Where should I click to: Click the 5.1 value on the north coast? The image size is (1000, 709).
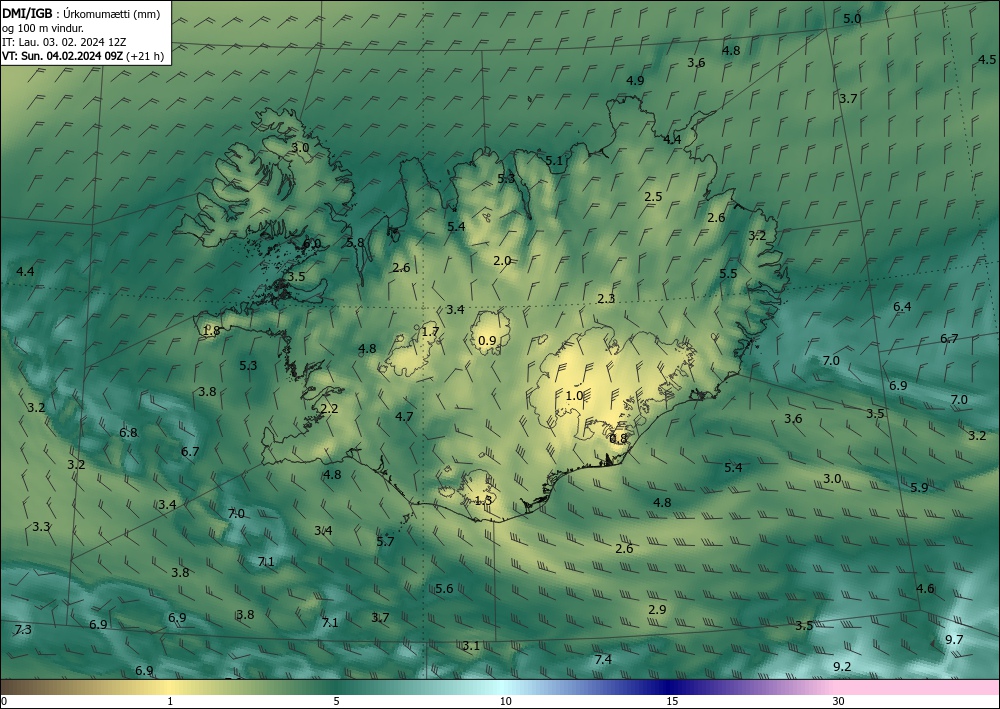coord(554,161)
